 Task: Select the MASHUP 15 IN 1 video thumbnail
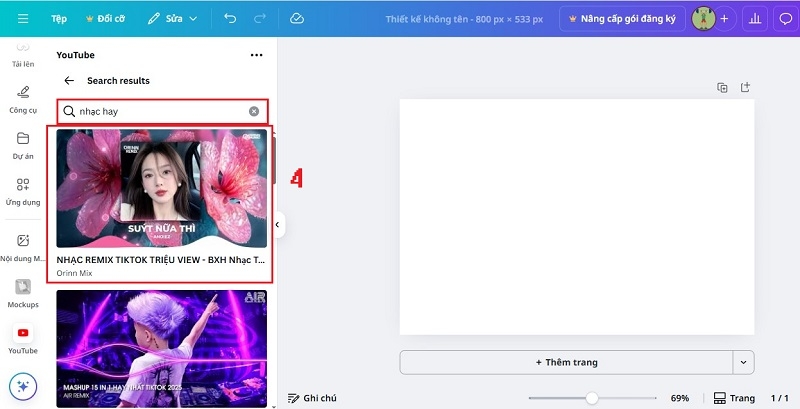coord(161,349)
